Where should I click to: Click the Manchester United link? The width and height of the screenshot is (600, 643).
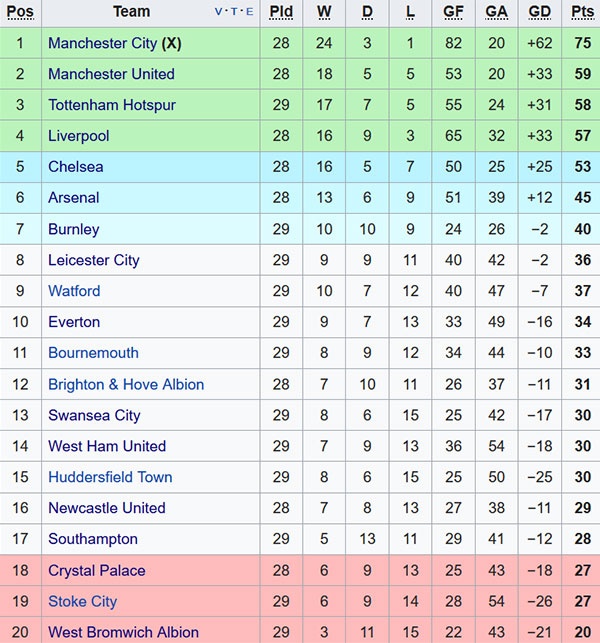coord(111,74)
